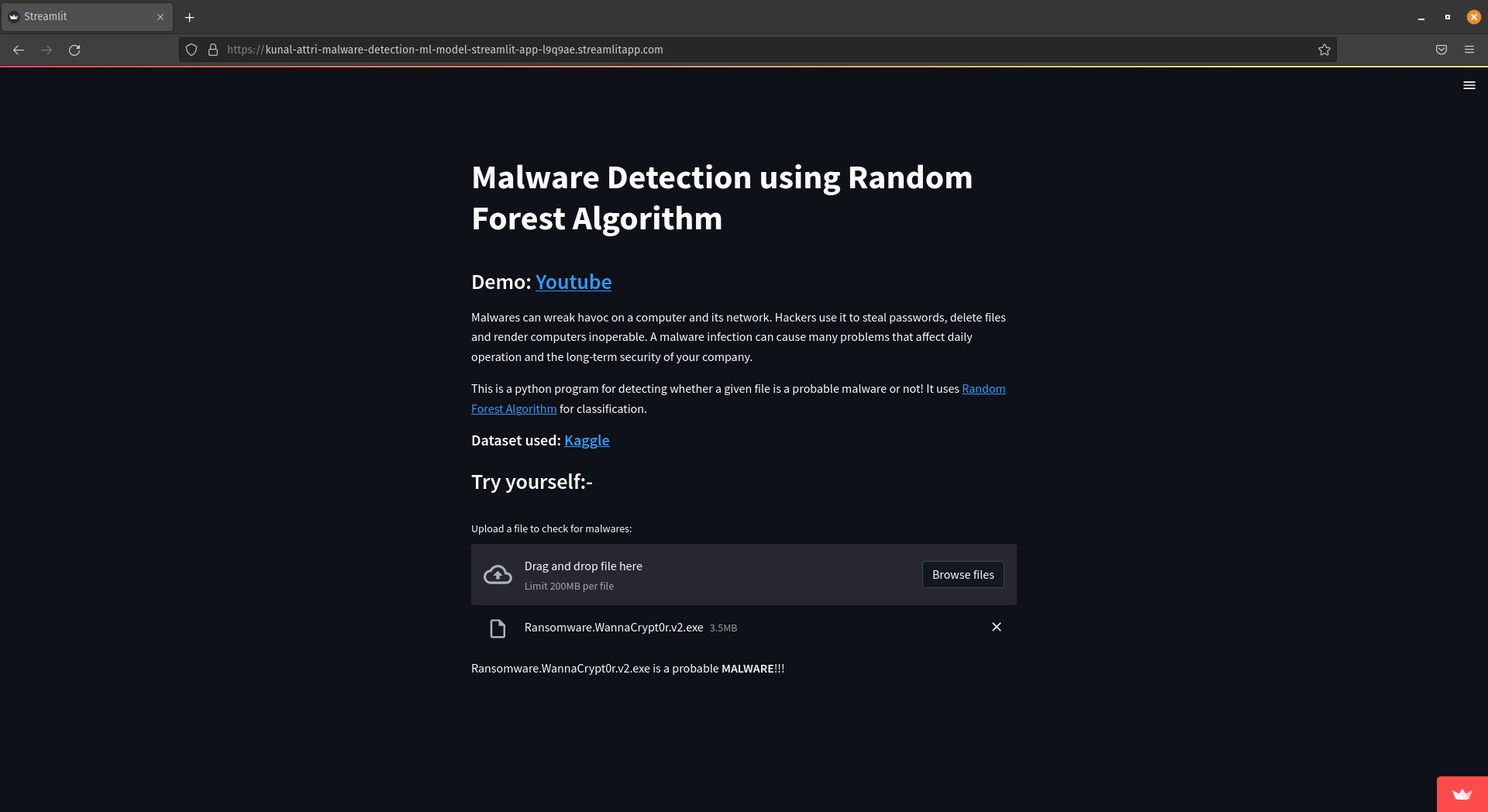Click the Save to Pocket icon
Screen dimensions: 1488x812
1441,50
